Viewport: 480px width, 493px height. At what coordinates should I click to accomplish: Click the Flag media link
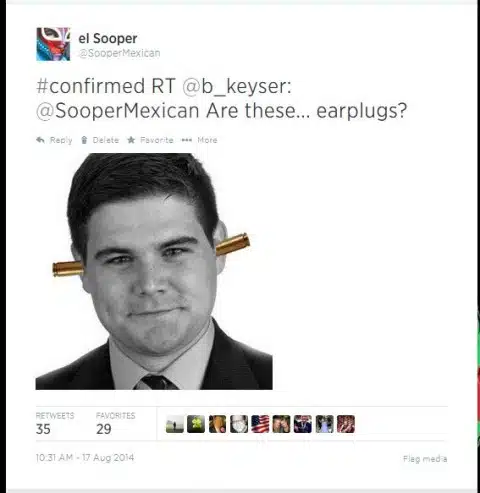point(425,459)
